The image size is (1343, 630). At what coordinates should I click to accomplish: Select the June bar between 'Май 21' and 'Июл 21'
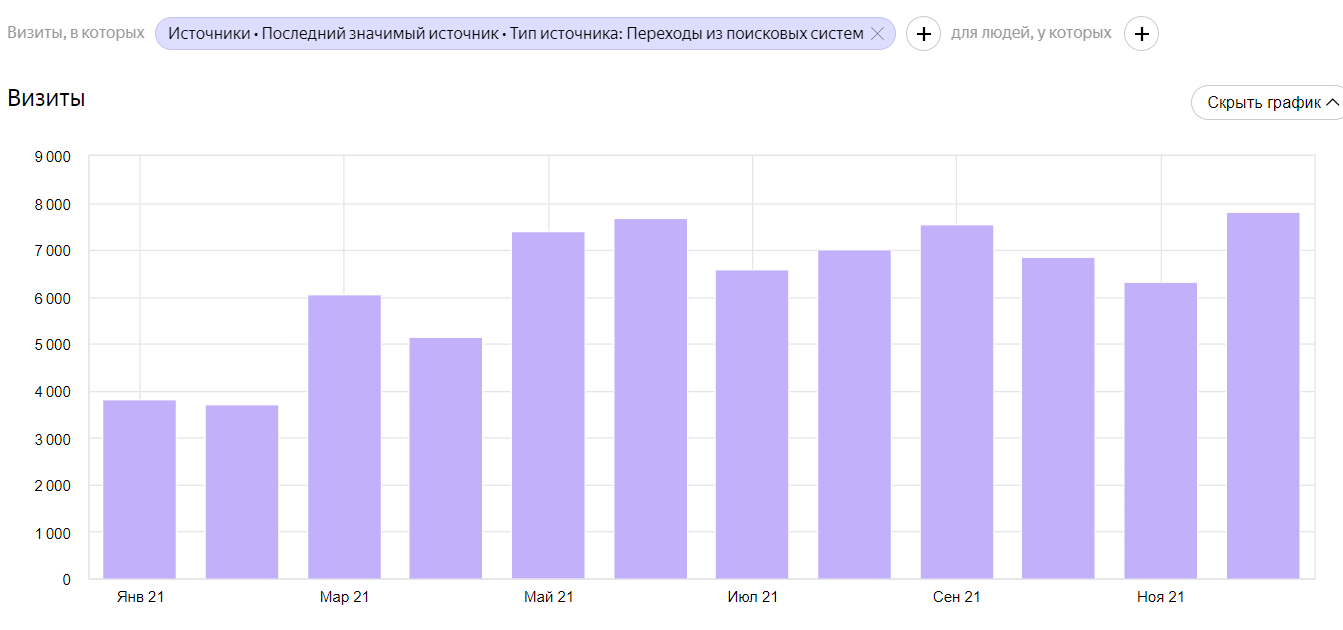click(650, 399)
